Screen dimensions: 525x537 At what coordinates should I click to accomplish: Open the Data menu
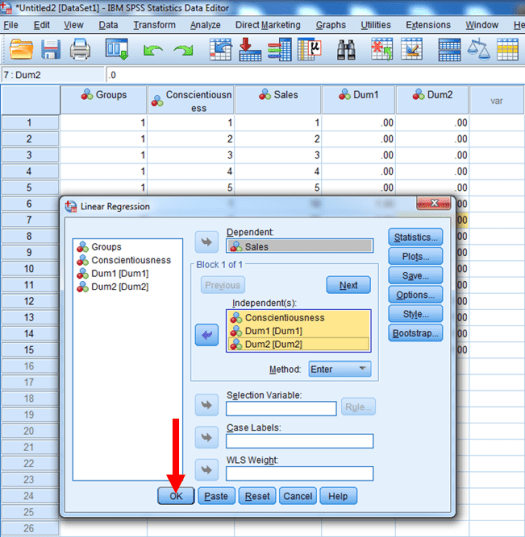point(108,25)
